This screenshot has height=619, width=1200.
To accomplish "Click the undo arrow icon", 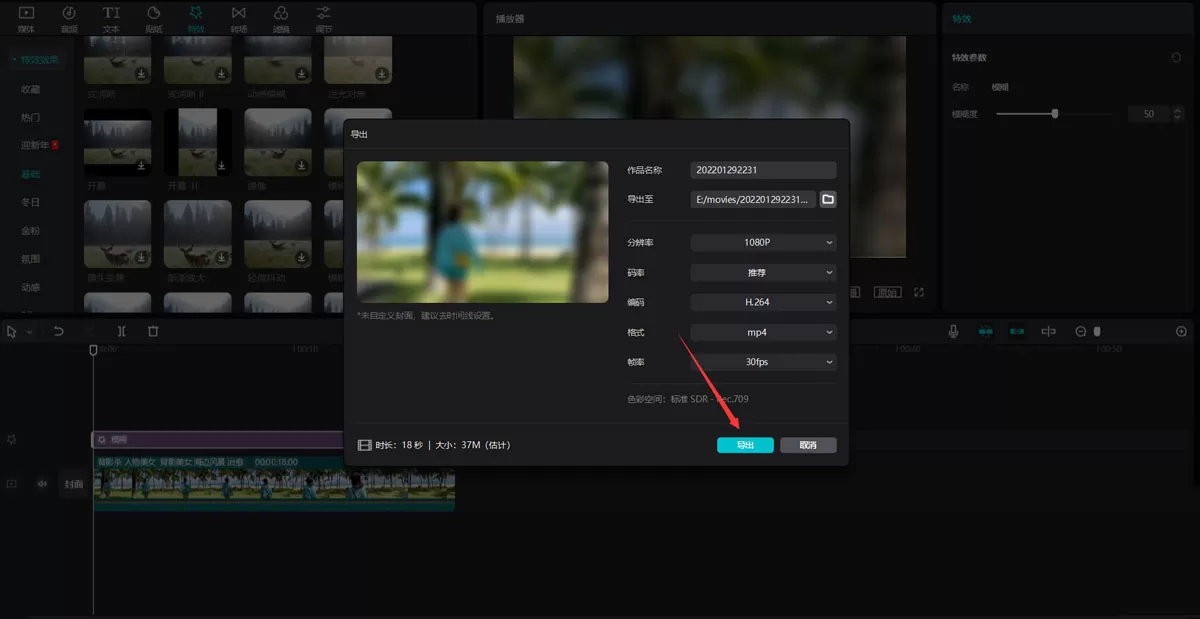I will 59,331.
